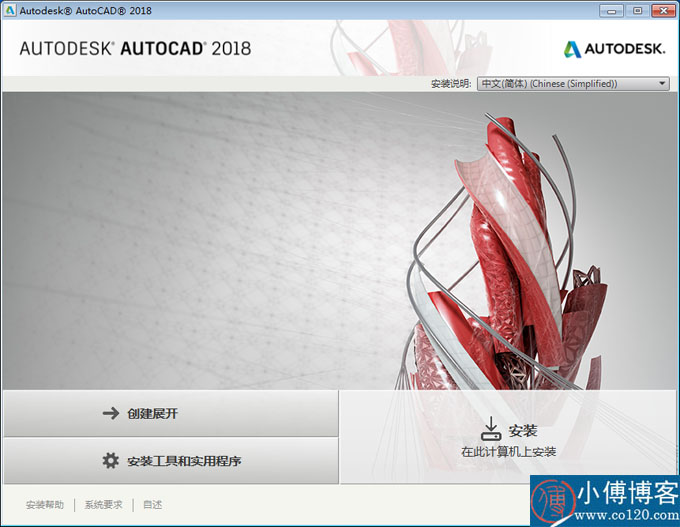Click the www.co120.com watermark URL
The width and height of the screenshot is (680, 527).
click(x=628, y=514)
